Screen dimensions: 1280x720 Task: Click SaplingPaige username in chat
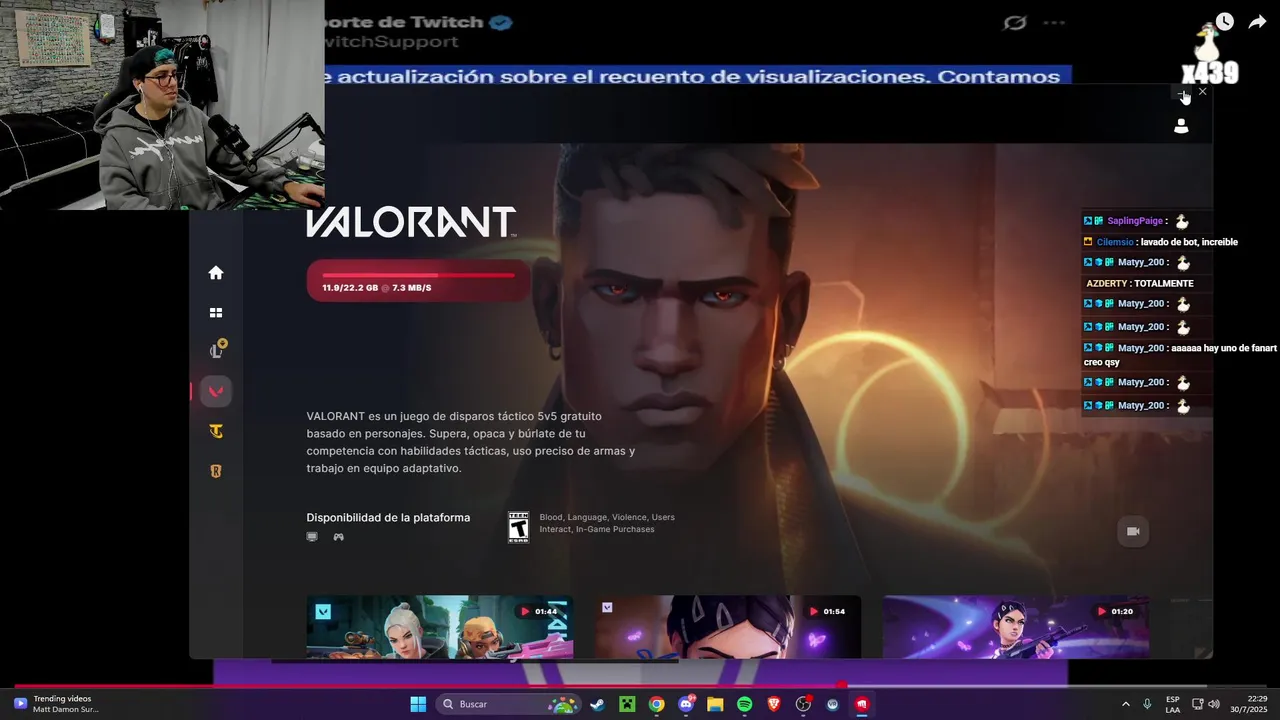(x=1135, y=221)
